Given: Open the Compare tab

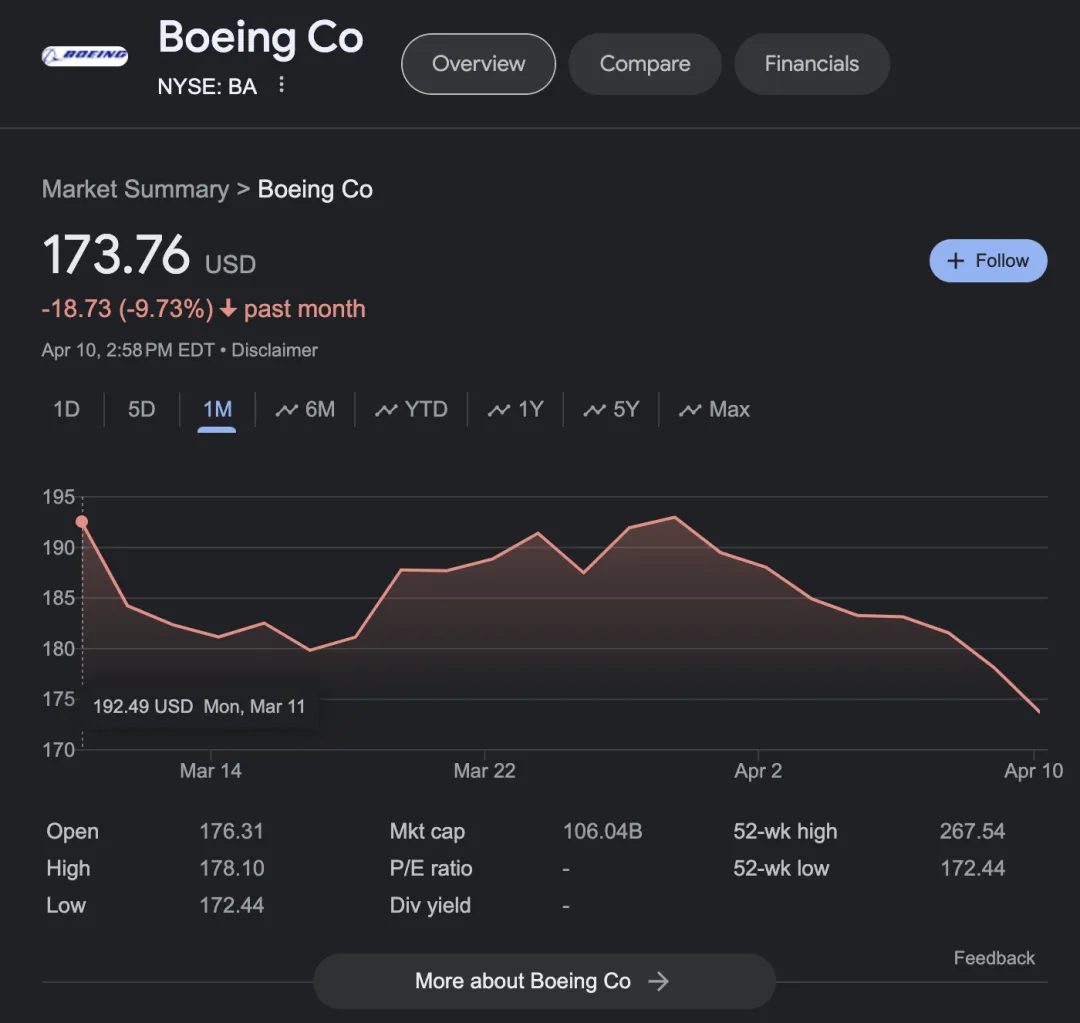Looking at the screenshot, I should [x=645, y=64].
